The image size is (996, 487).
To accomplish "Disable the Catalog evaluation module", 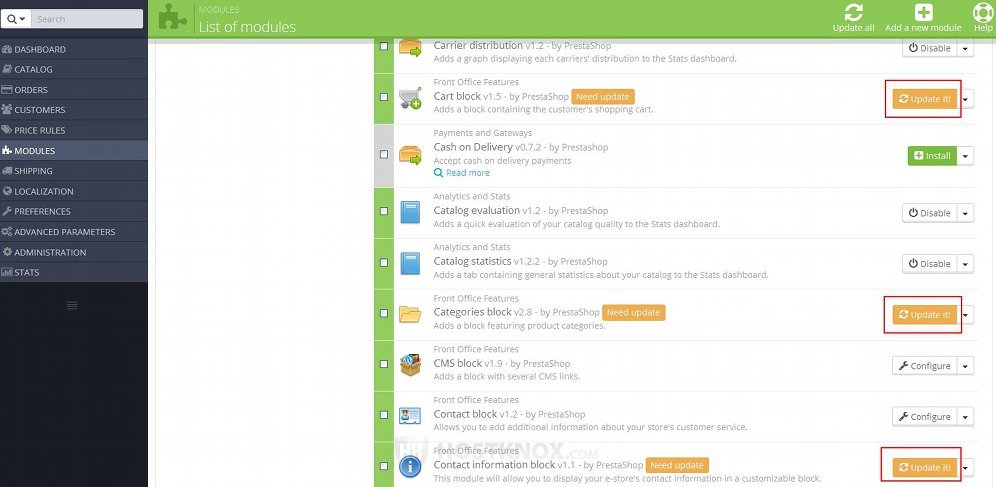I will coord(930,213).
